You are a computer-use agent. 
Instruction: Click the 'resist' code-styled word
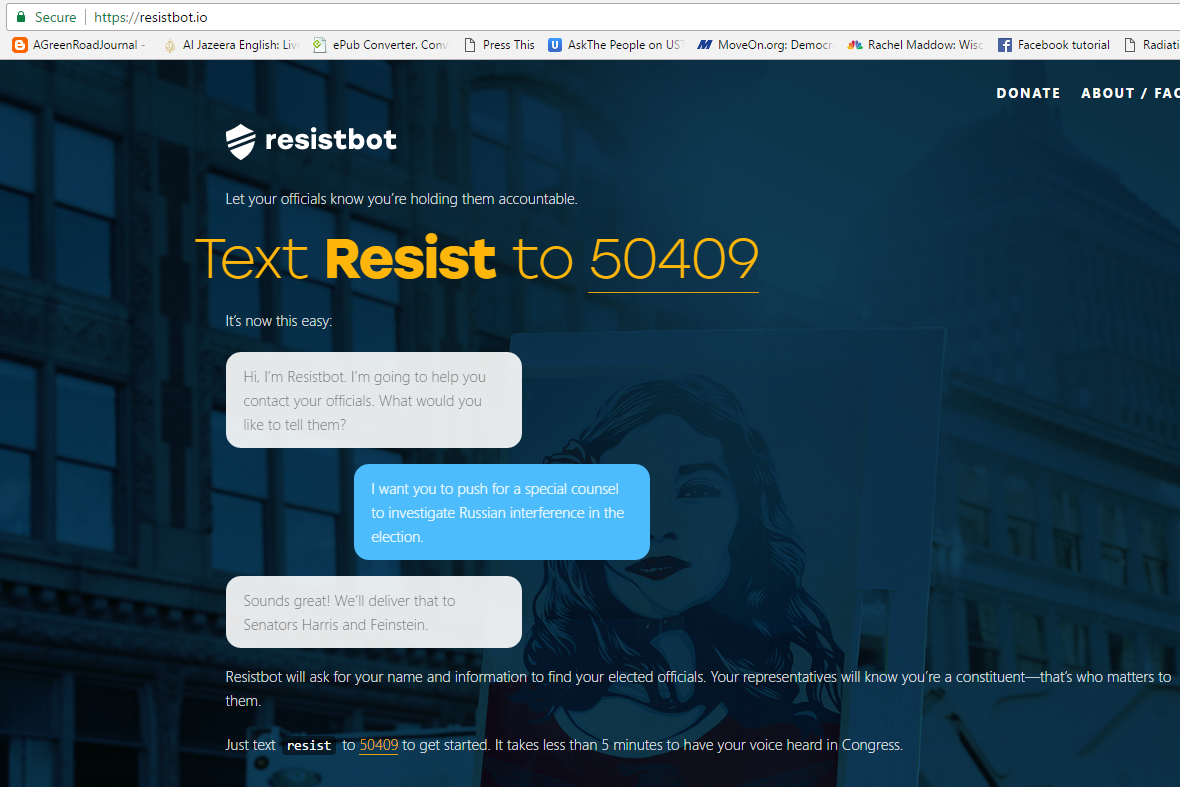point(309,746)
